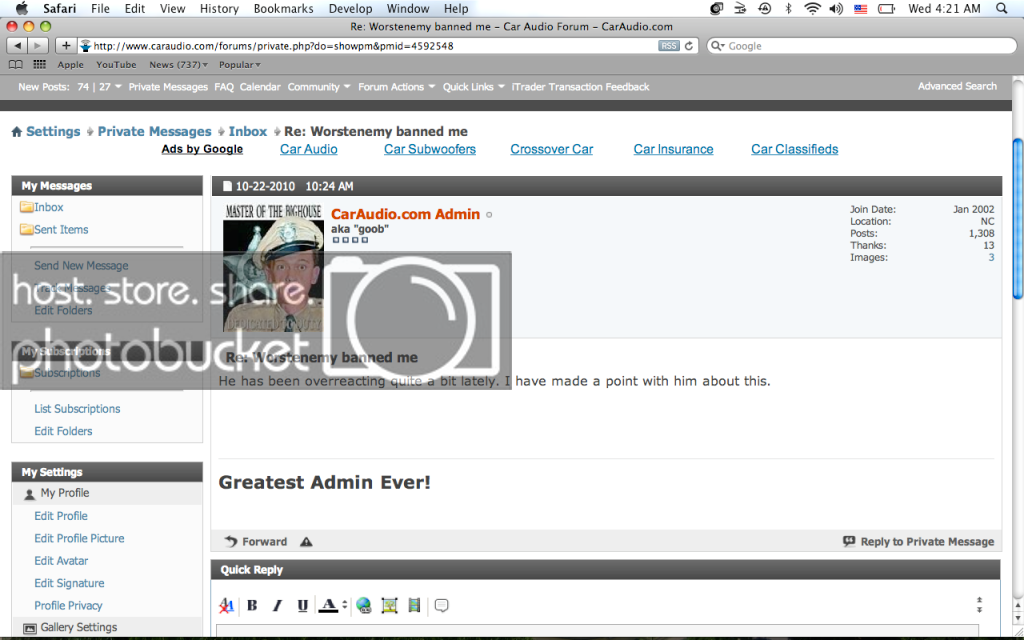This screenshot has width=1024, height=640.
Task: Open the Forum Actions dropdown
Action: click(396, 87)
